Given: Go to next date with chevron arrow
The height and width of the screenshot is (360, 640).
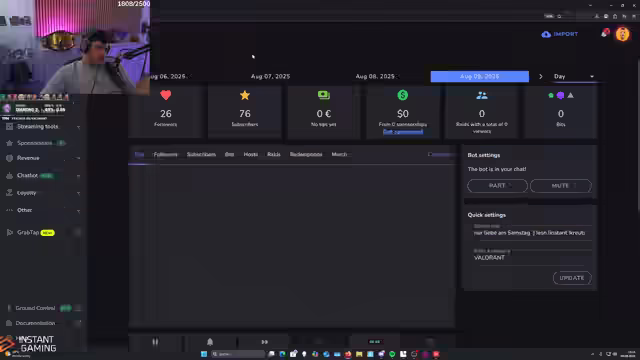Looking at the screenshot, I should (x=541, y=76).
